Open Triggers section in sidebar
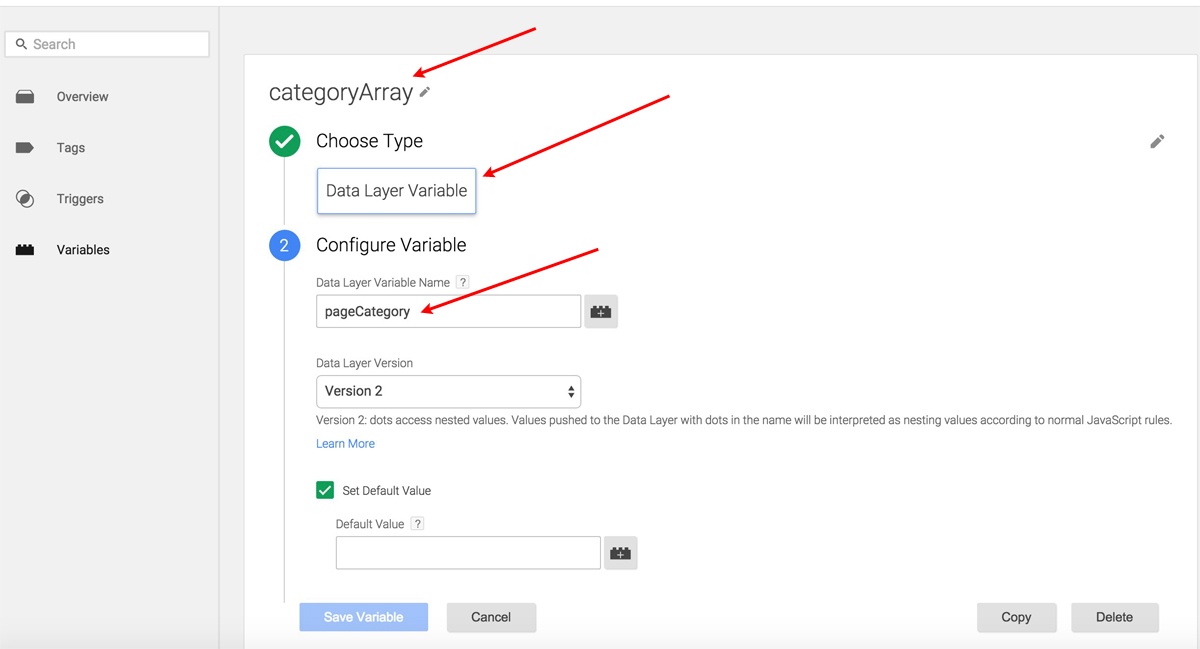This screenshot has width=1200, height=649. pyautogui.click(x=80, y=199)
